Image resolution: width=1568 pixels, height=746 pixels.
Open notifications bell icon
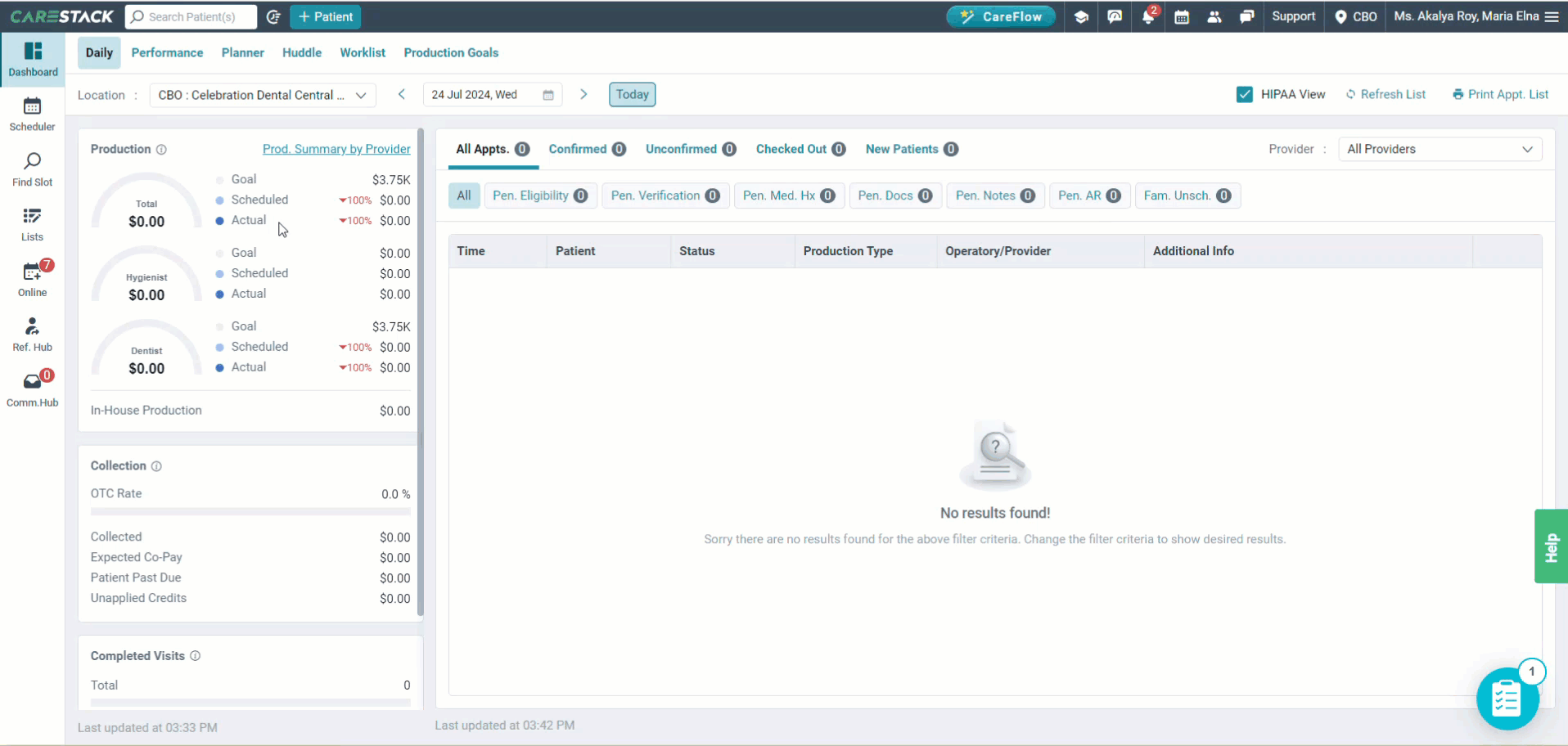coord(1148,16)
